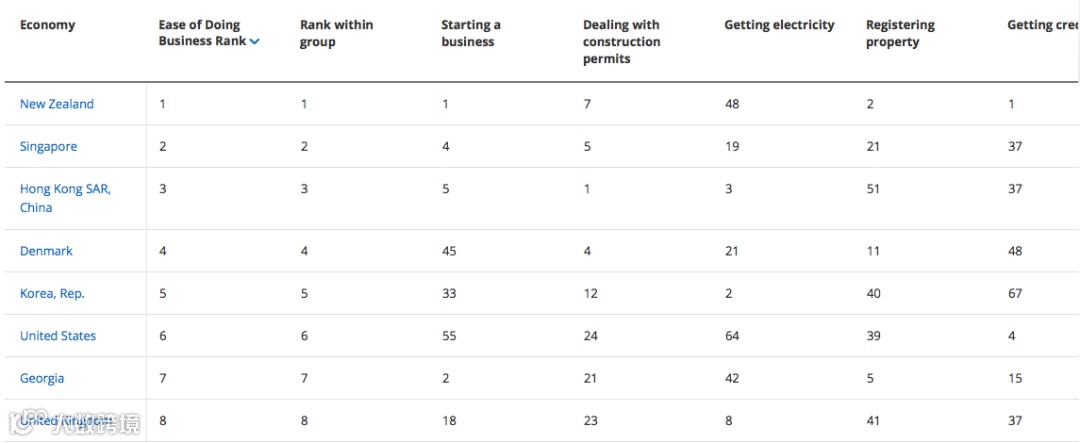Open the Denmark economy page
This screenshot has width=1080, height=443.
point(46,251)
